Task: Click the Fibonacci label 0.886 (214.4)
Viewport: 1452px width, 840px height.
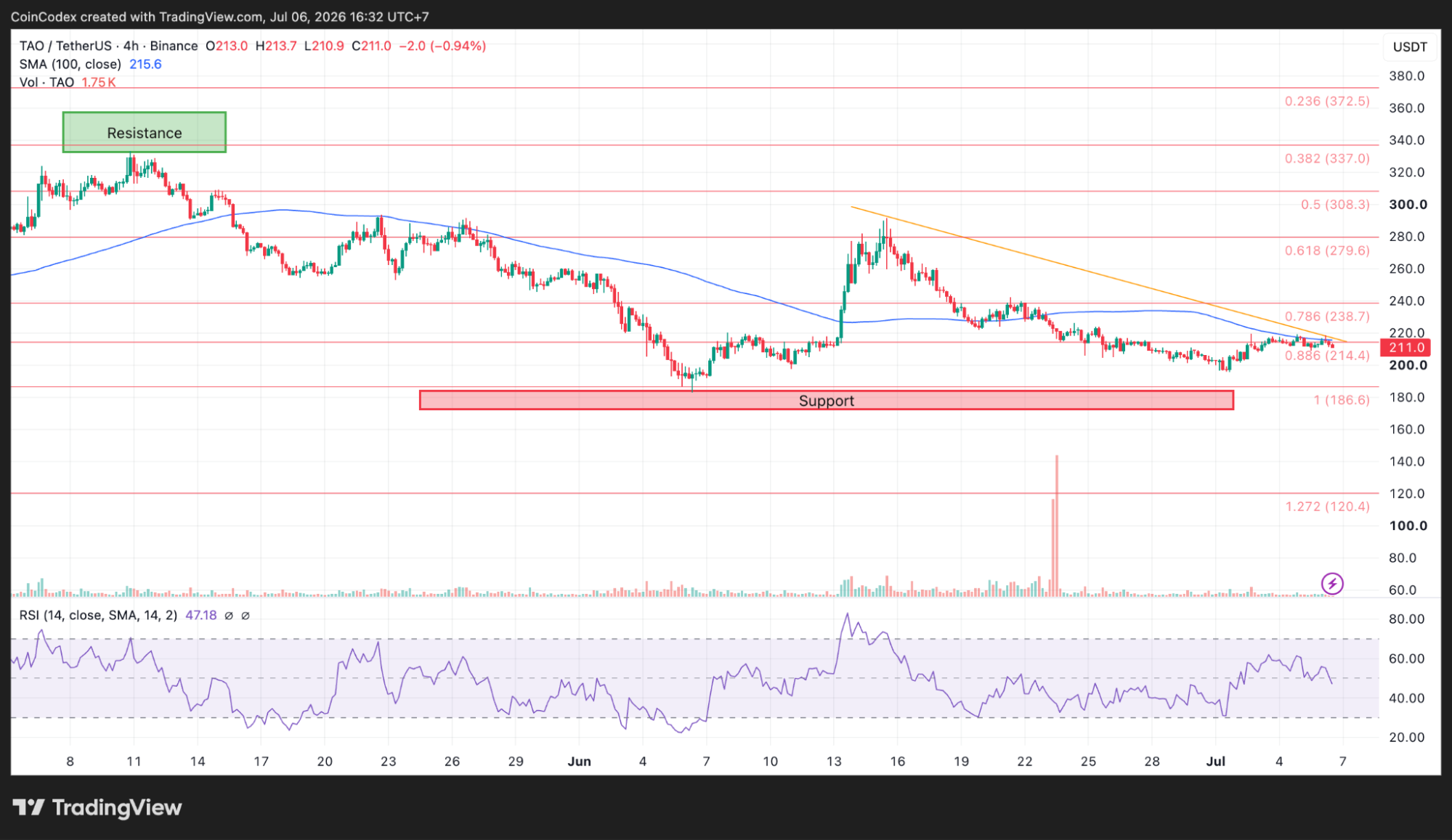Action: tap(1327, 356)
